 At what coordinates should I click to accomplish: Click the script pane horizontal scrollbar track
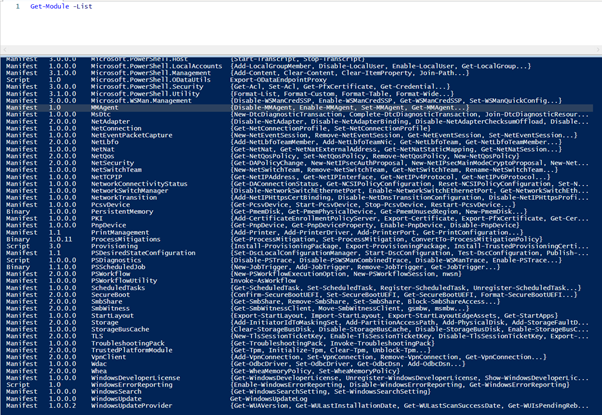click(x=301, y=50)
